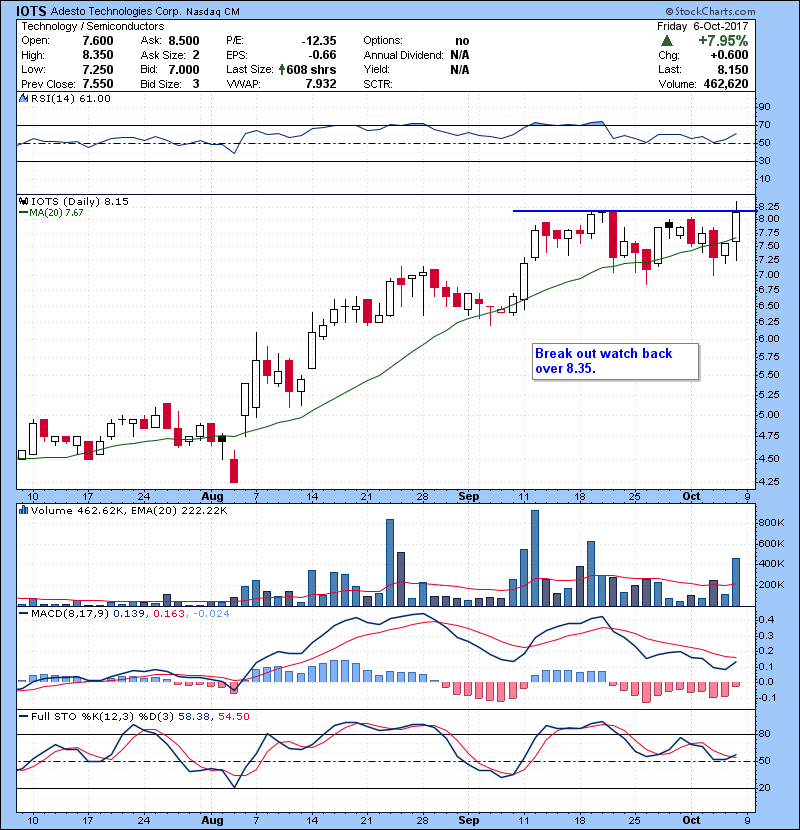
Task: Click the Adesto Technologies Corp. company name
Action: (116, 11)
